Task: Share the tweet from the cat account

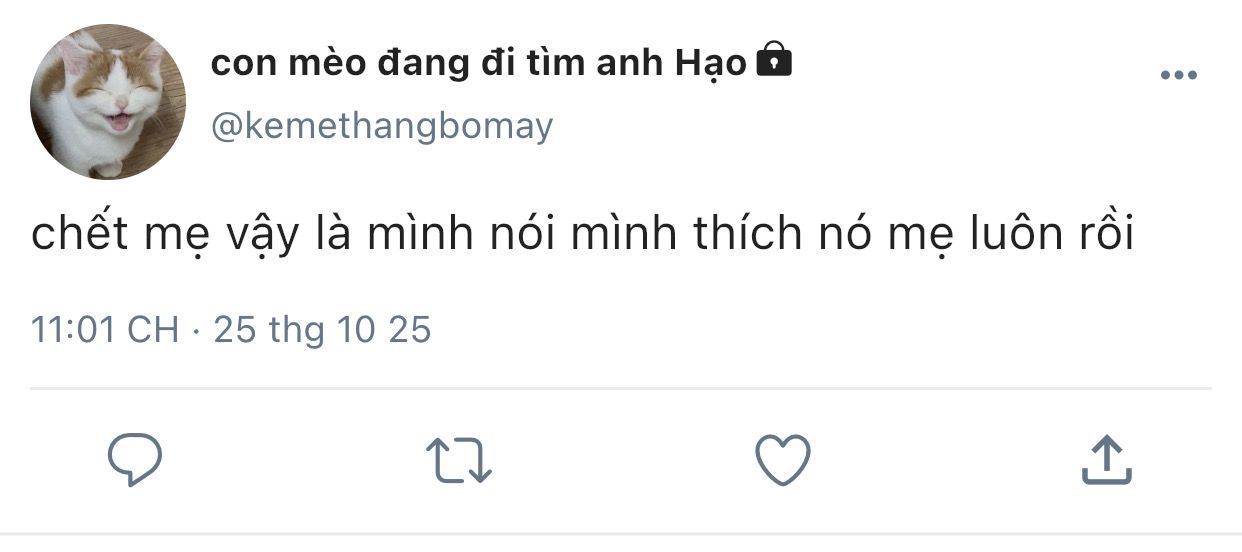Action: coord(1107,461)
